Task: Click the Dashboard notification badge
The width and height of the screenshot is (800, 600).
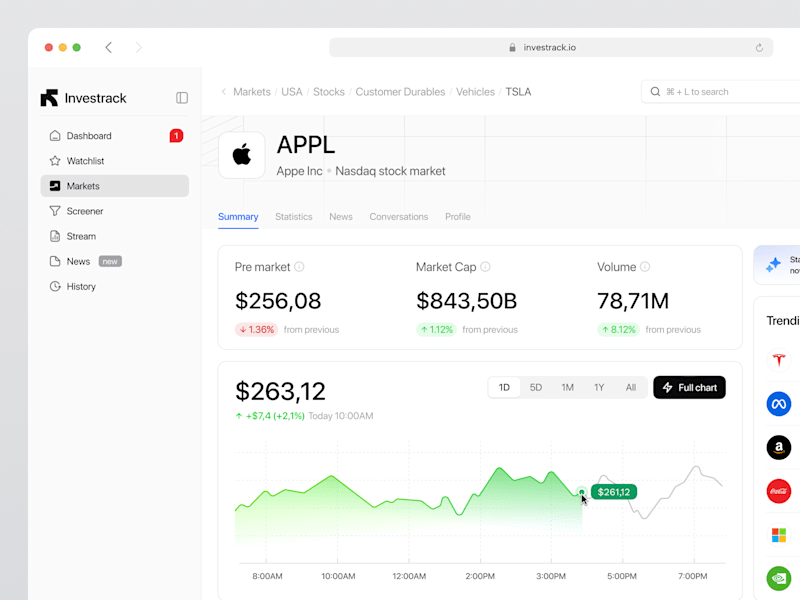Action: 176,136
